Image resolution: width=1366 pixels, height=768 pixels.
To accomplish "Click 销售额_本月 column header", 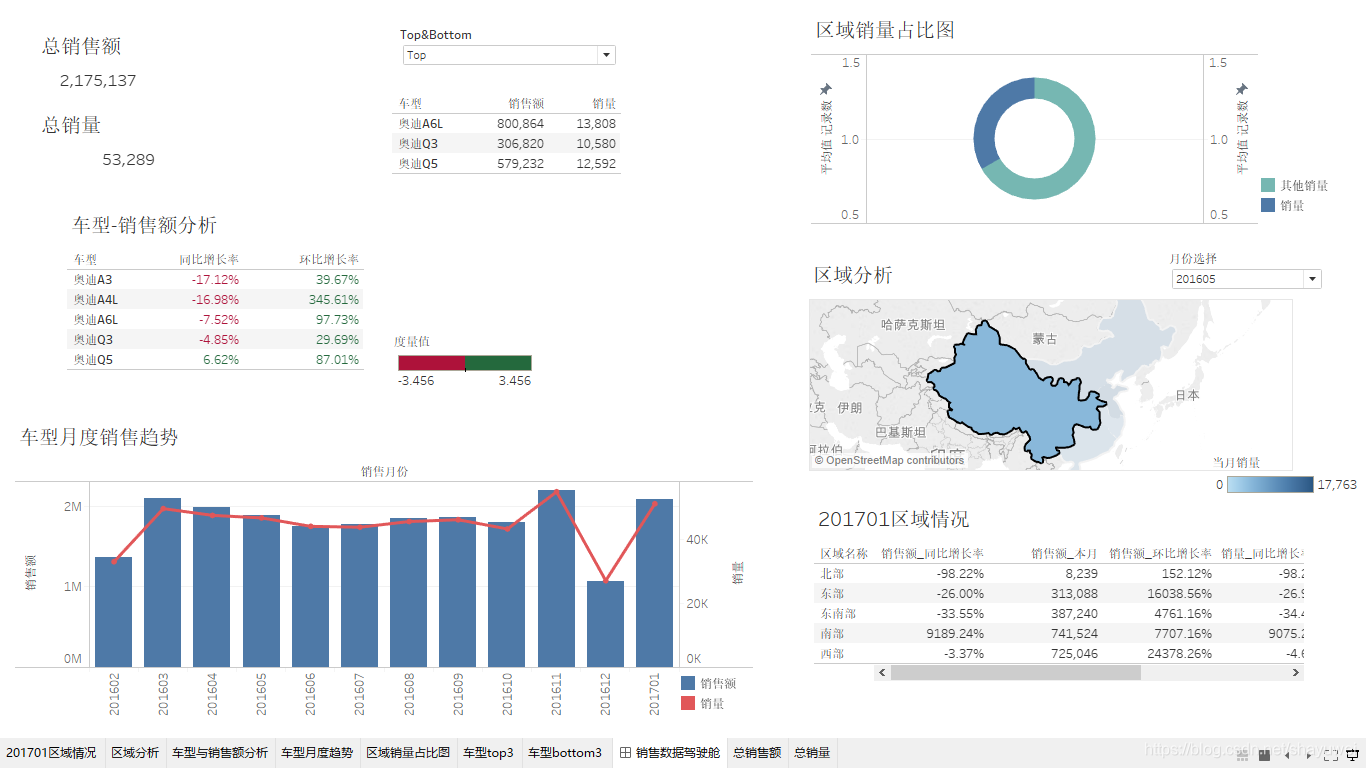I will pyautogui.click(x=1064, y=553).
